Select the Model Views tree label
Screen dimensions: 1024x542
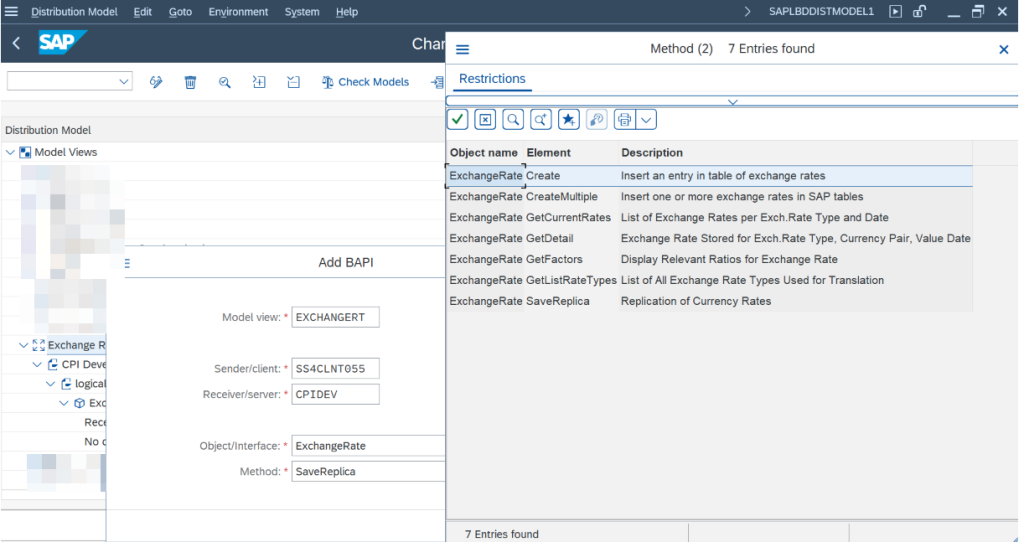coord(65,152)
